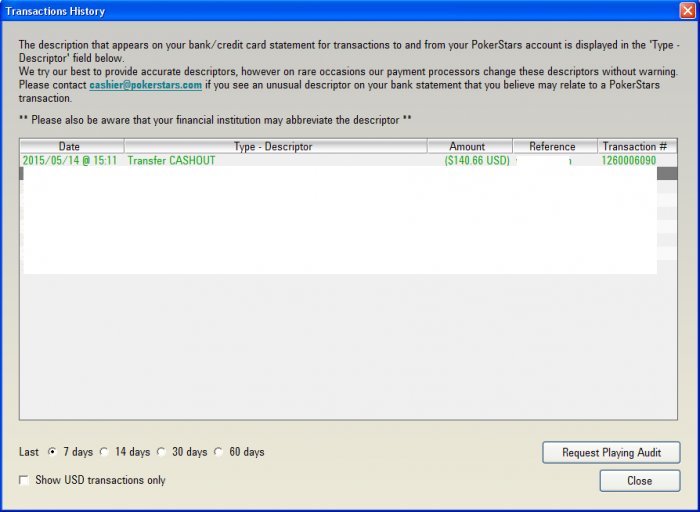Viewport: 700px width, 512px height.
Task: Click the Reference column header
Action: [555, 146]
